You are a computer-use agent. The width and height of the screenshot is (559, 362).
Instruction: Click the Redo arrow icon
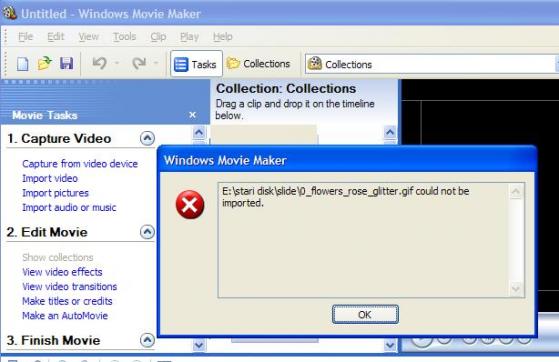coord(139,63)
